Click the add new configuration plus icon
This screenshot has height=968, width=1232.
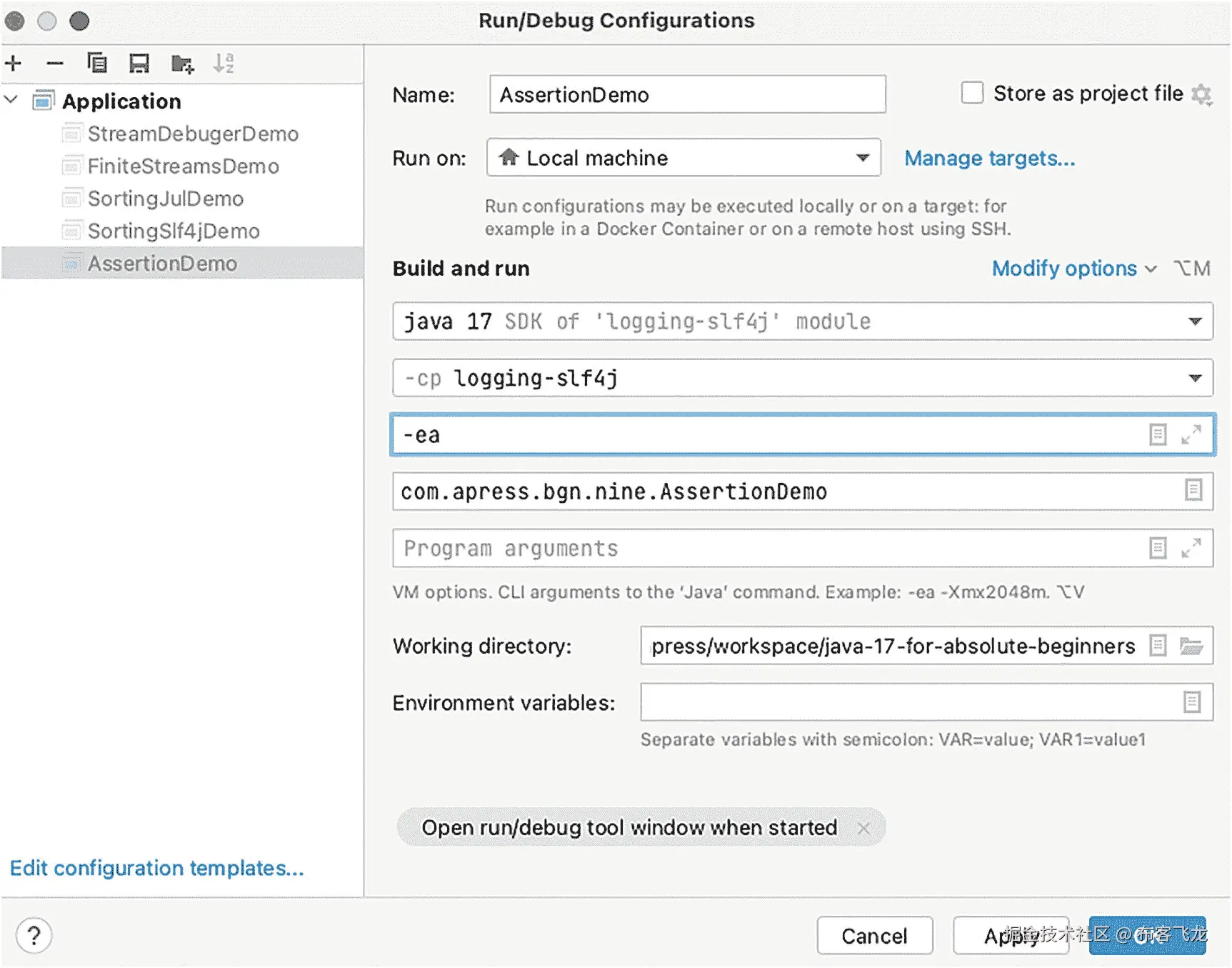click(x=14, y=64)
